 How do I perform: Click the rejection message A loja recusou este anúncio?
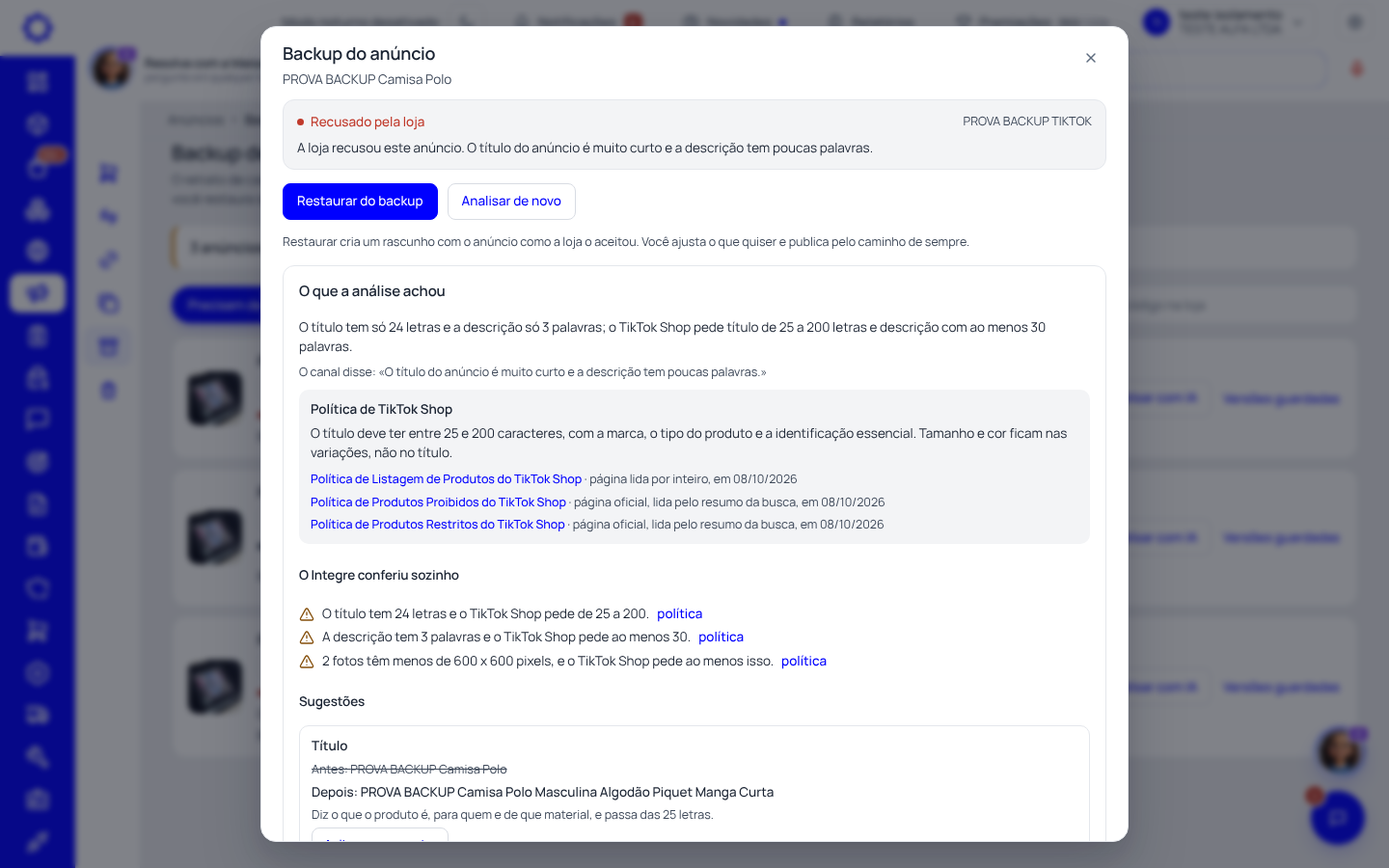585,149
